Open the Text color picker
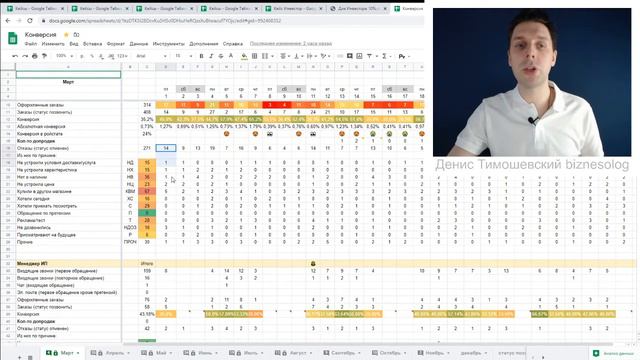This screenshot has width=640, height=360. [x=231, y=56]
